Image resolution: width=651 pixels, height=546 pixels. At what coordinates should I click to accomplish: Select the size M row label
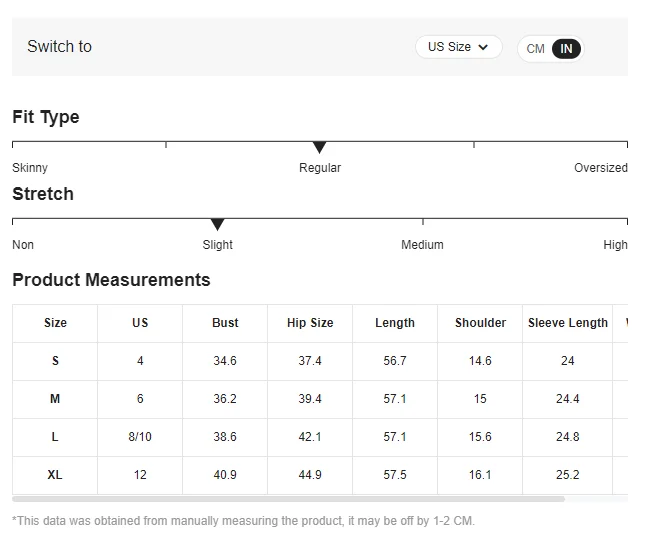click(x=55, y=399)
